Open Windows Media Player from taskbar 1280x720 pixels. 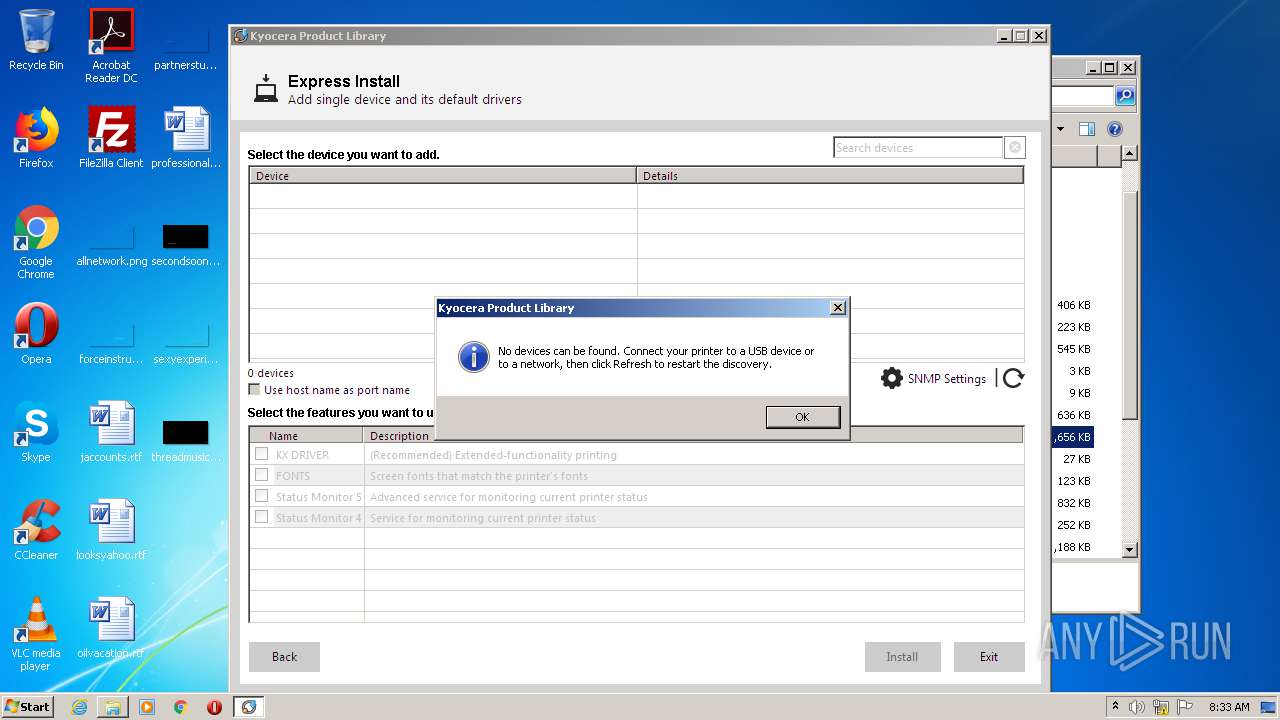click(x=147, y=707)
